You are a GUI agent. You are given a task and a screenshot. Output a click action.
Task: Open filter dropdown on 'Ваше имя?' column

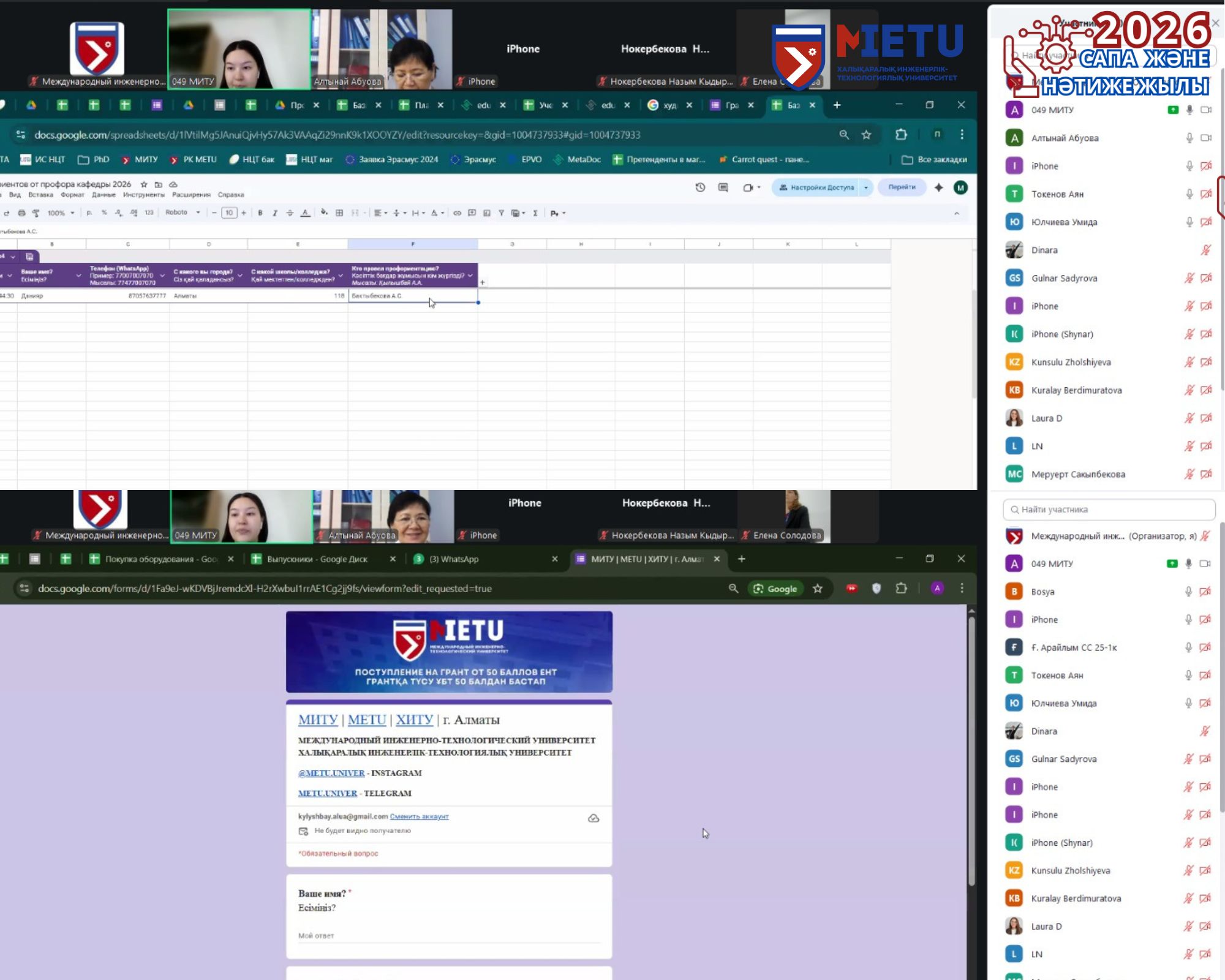pyautogui.click(x=78, y=276)
